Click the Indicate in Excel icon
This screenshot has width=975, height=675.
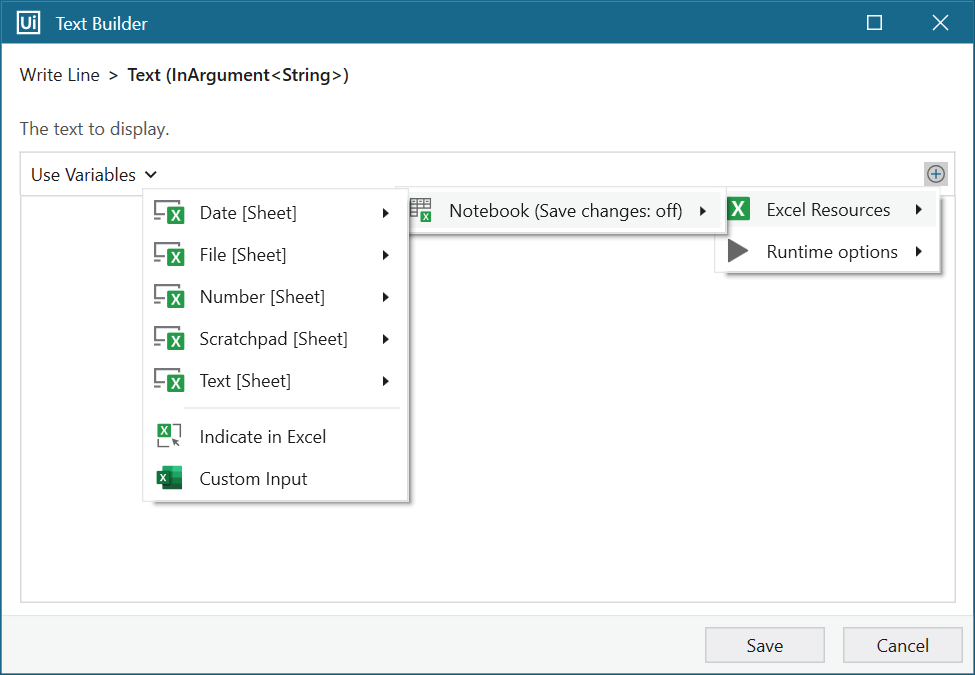click(x=169, y=436)
